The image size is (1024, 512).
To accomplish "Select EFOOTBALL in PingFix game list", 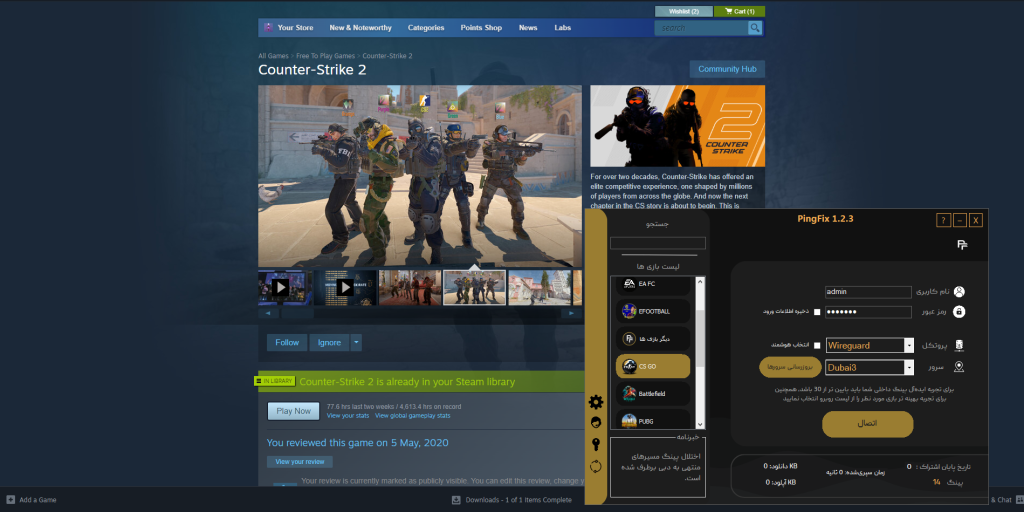I will tap(653, 312).
